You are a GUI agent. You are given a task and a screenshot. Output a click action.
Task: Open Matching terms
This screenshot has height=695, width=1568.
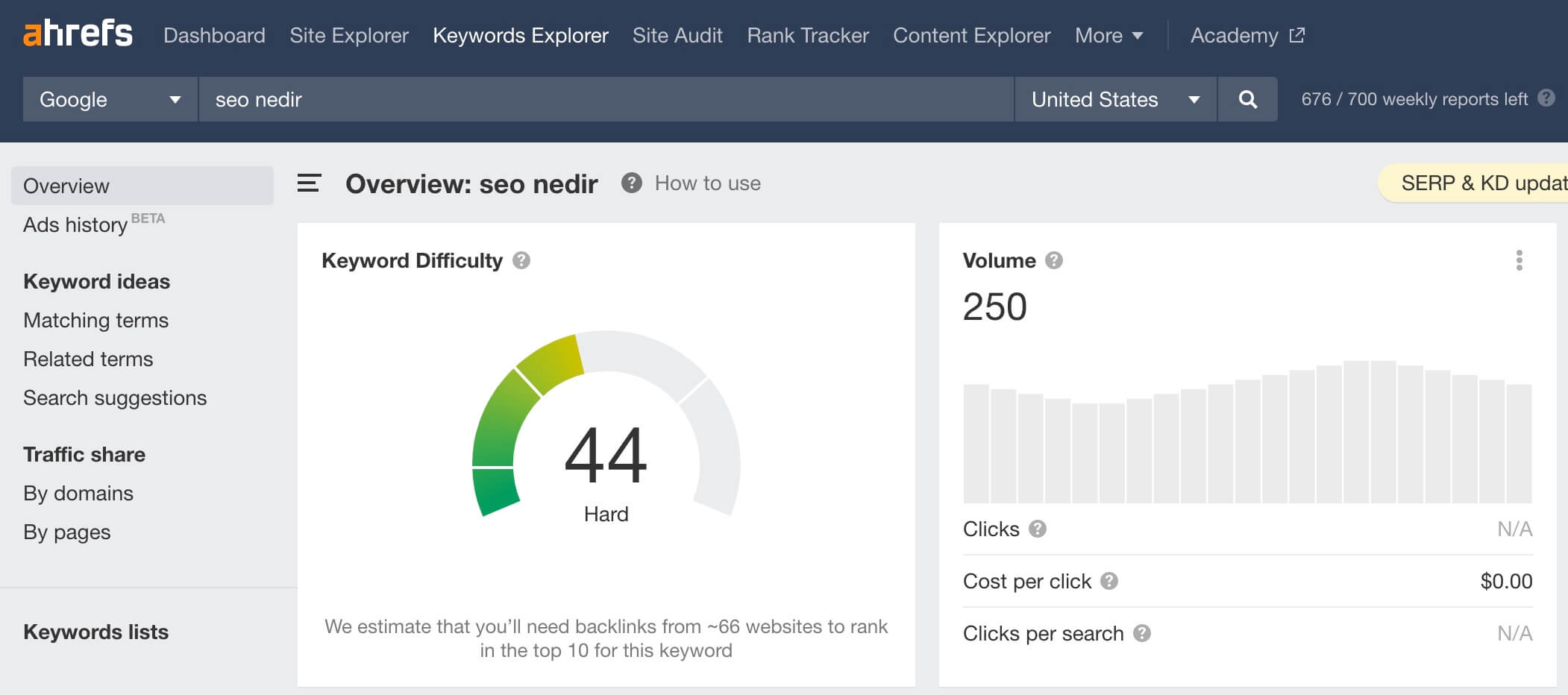pyautogui.click(x=95, y=320)
